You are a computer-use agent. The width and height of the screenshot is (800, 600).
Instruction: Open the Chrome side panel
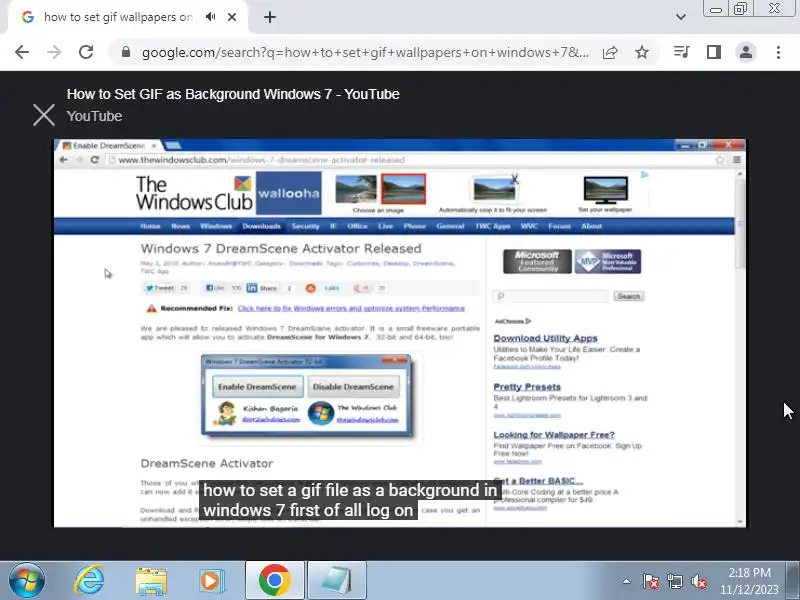pyautogui.click(x=714, y=52)
